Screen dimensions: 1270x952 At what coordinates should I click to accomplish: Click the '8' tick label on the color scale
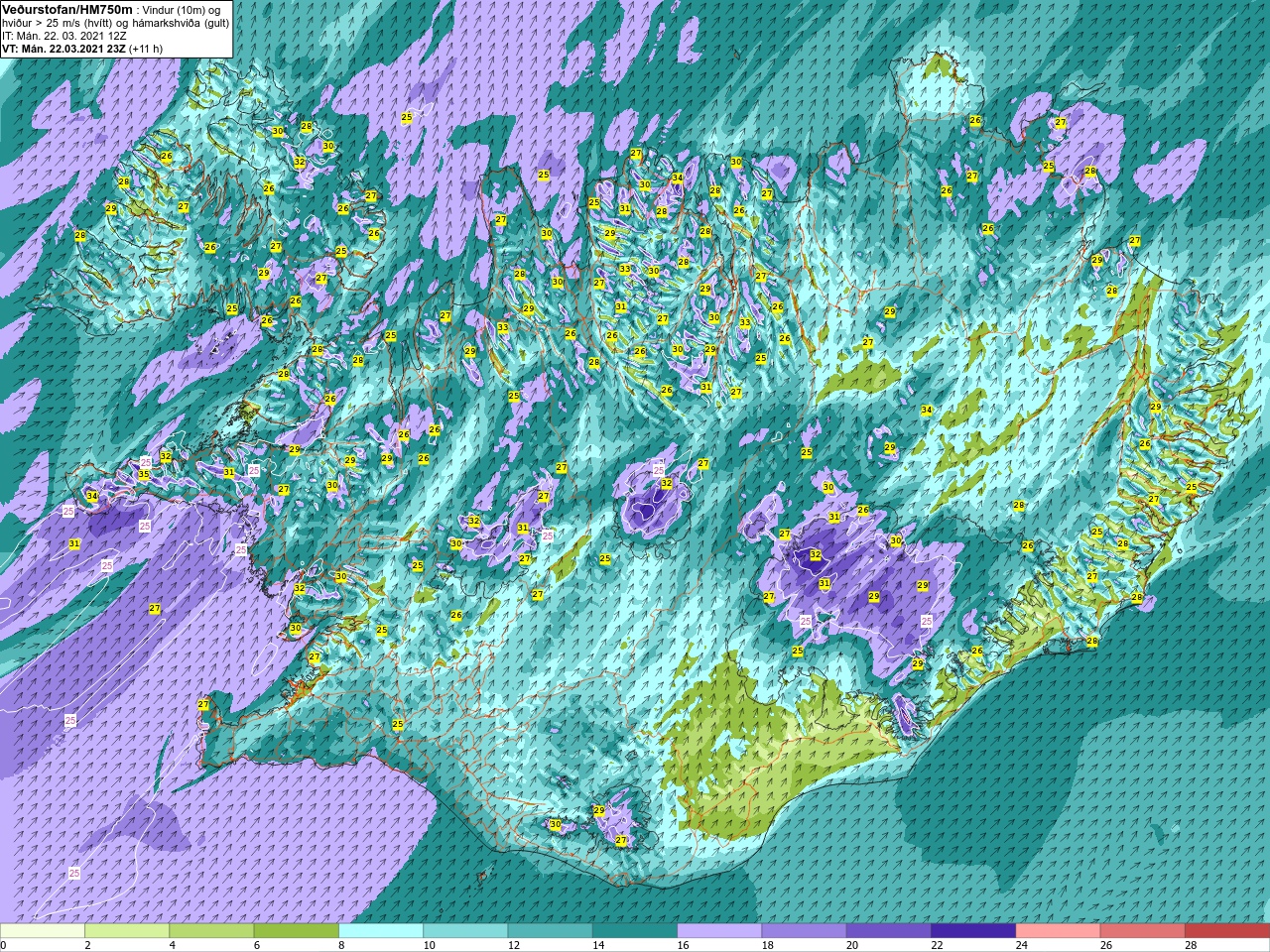[x=341, y=945]
